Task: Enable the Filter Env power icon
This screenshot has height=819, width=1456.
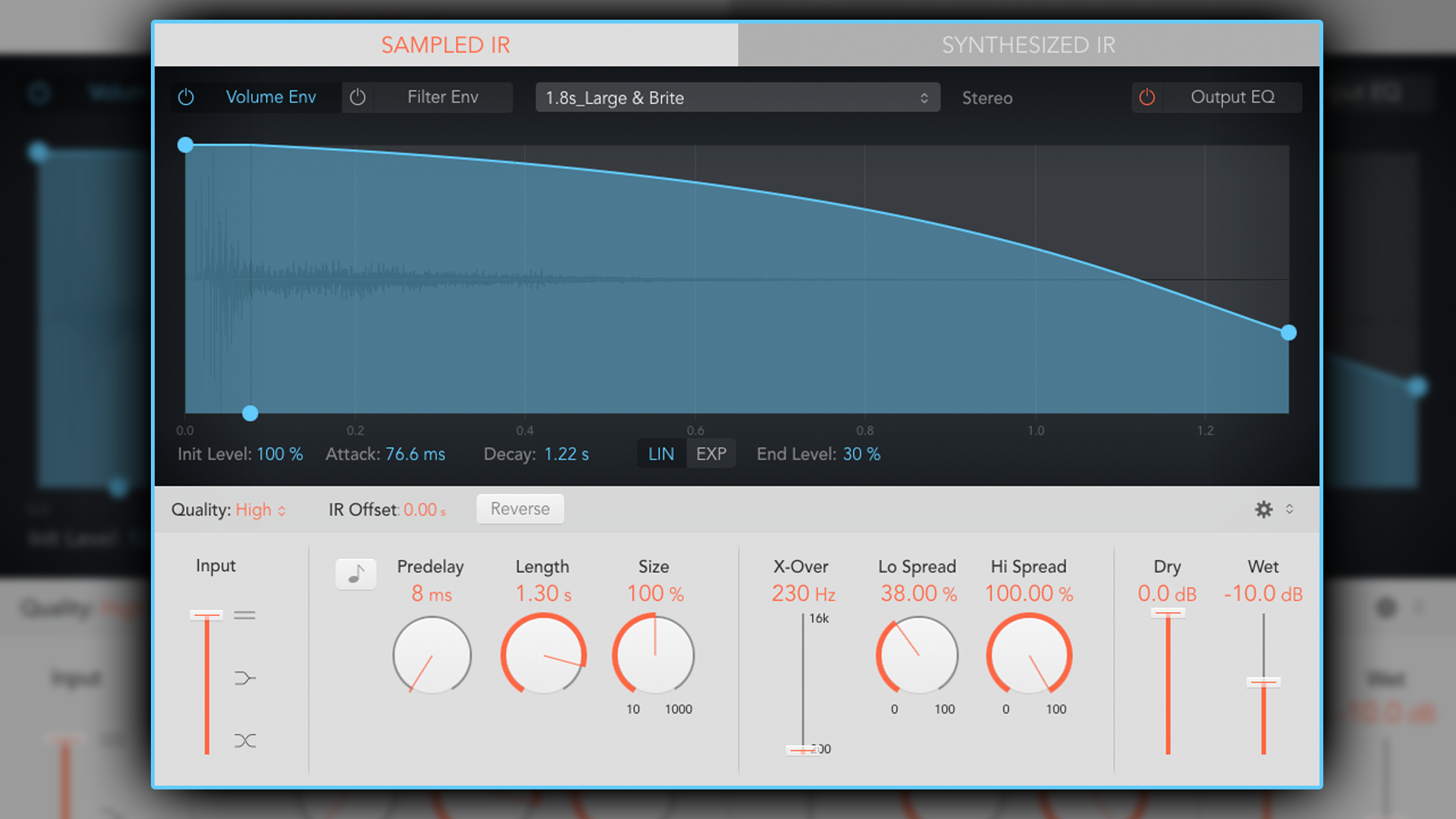Action: (357, 97)
